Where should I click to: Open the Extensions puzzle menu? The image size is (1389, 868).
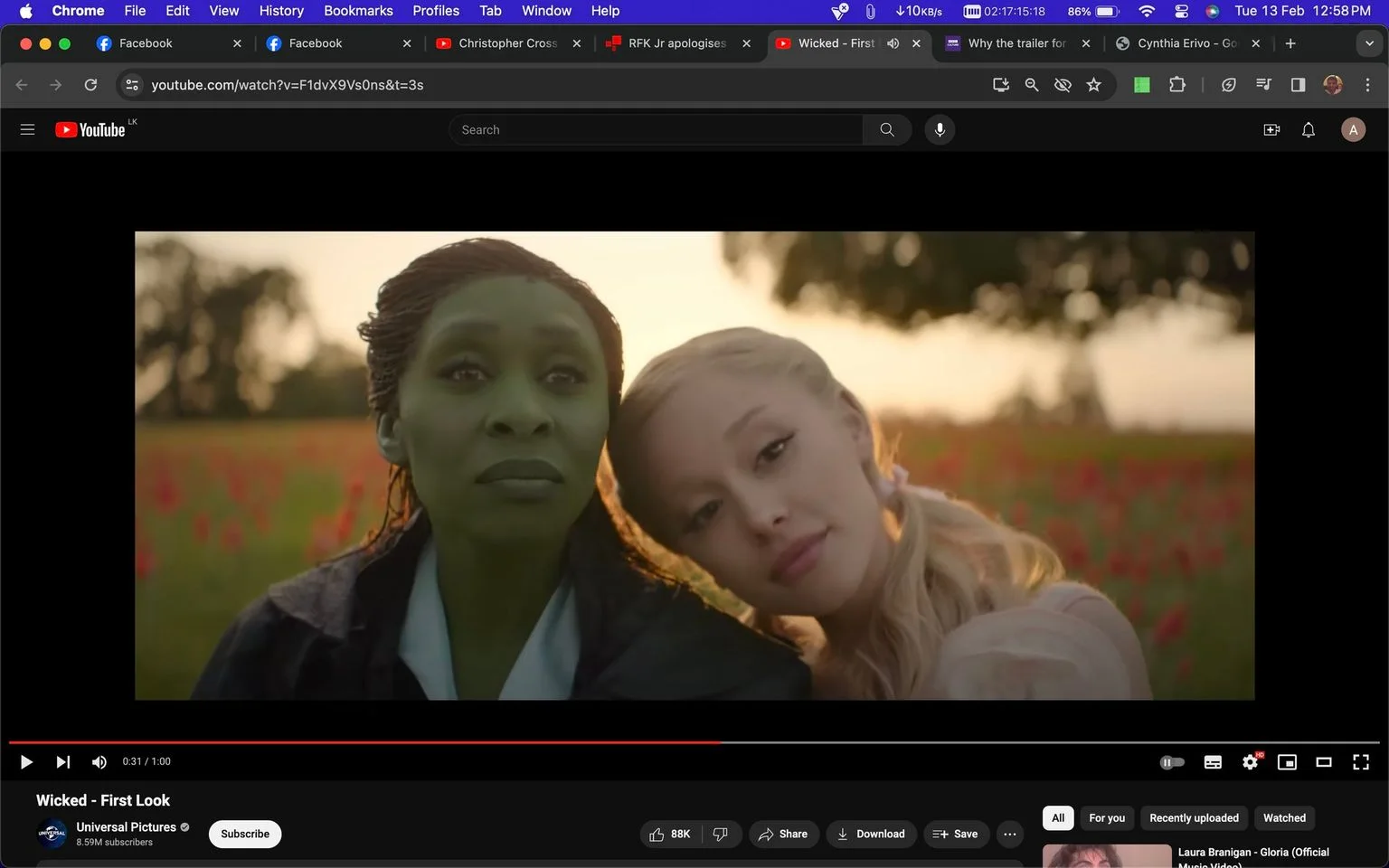(1176, 84)
